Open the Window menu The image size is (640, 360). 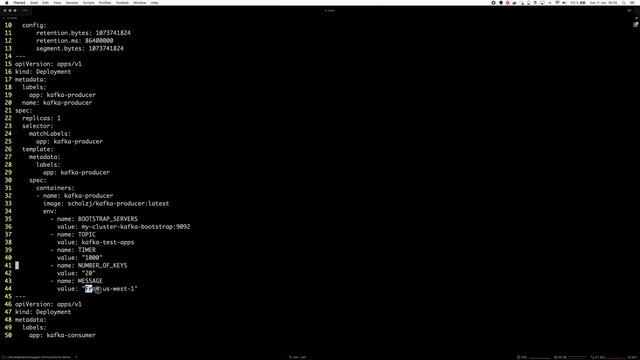coord(140,2)
